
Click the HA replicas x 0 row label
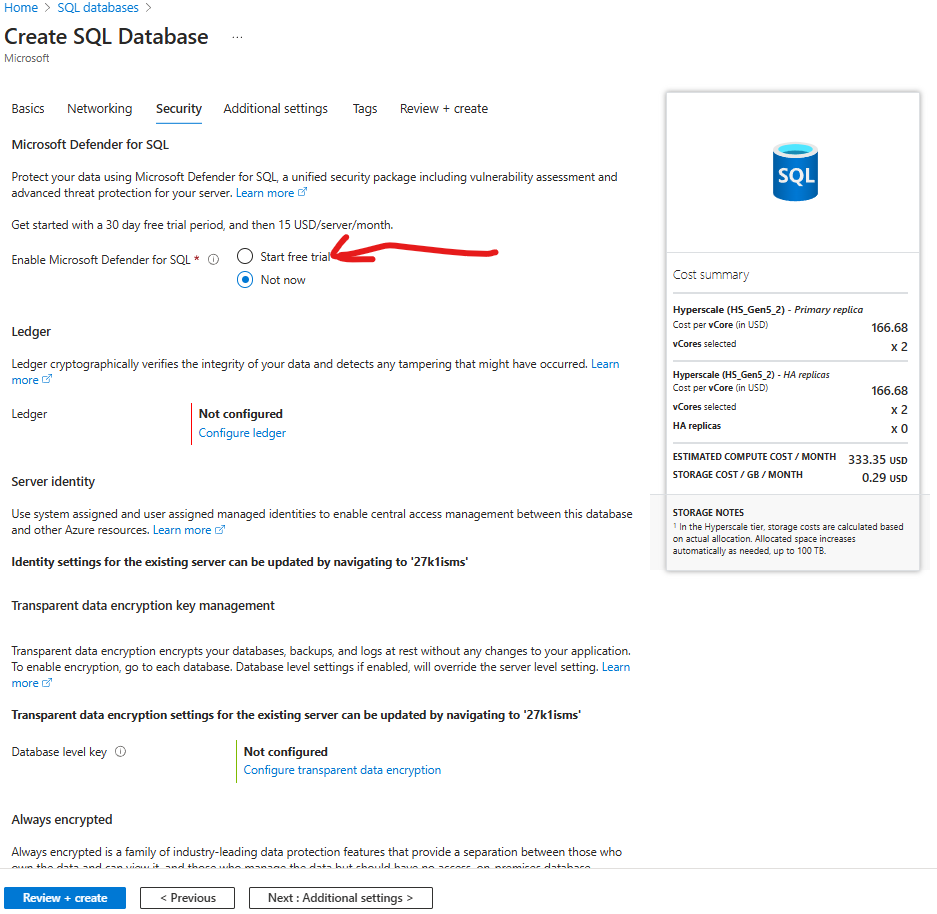(697, 426)
